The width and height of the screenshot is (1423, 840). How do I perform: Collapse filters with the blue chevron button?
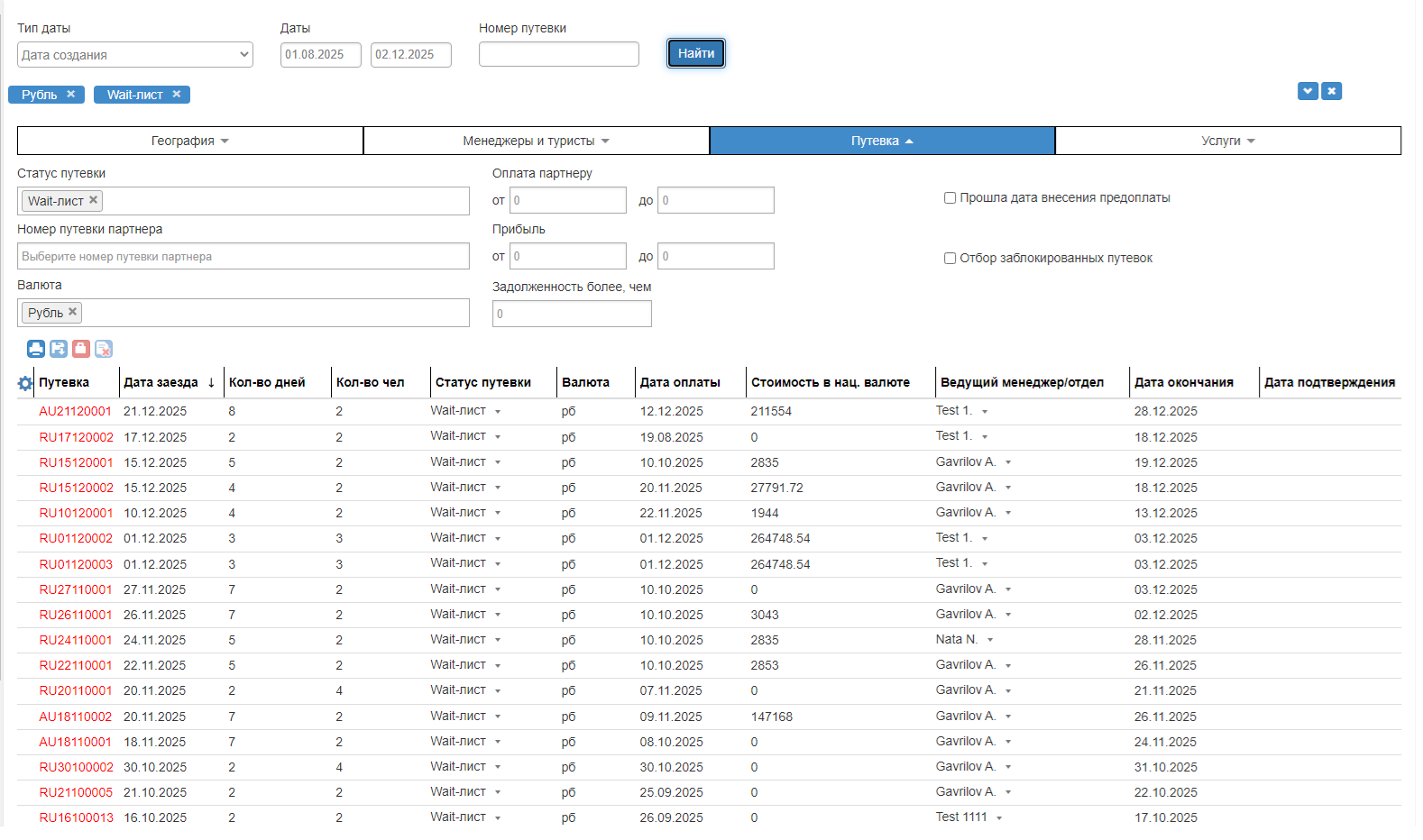pos(1308,91)
